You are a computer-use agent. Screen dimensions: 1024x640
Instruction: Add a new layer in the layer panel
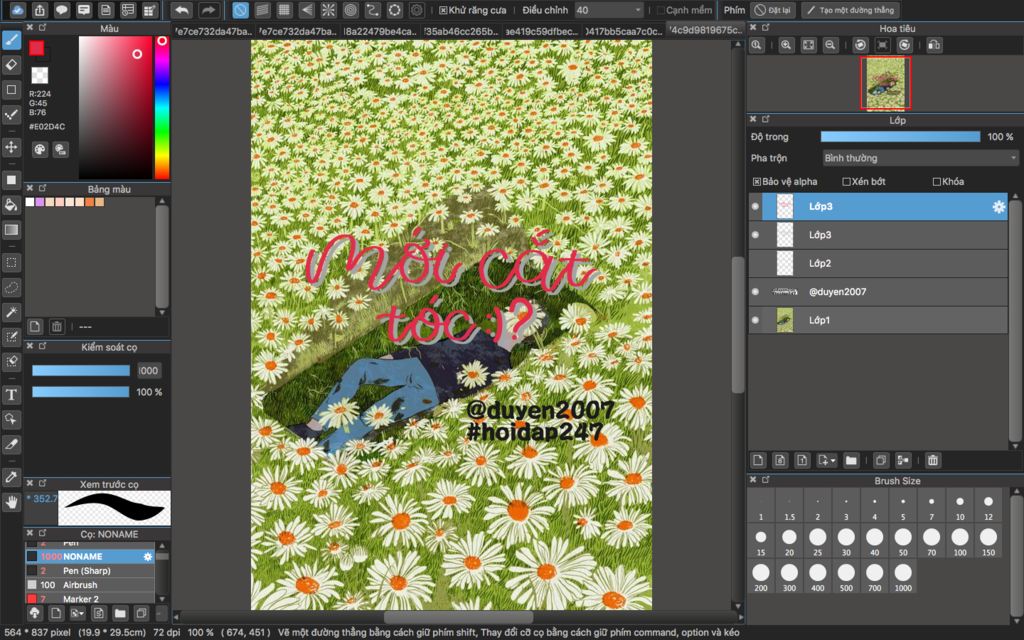758,460
